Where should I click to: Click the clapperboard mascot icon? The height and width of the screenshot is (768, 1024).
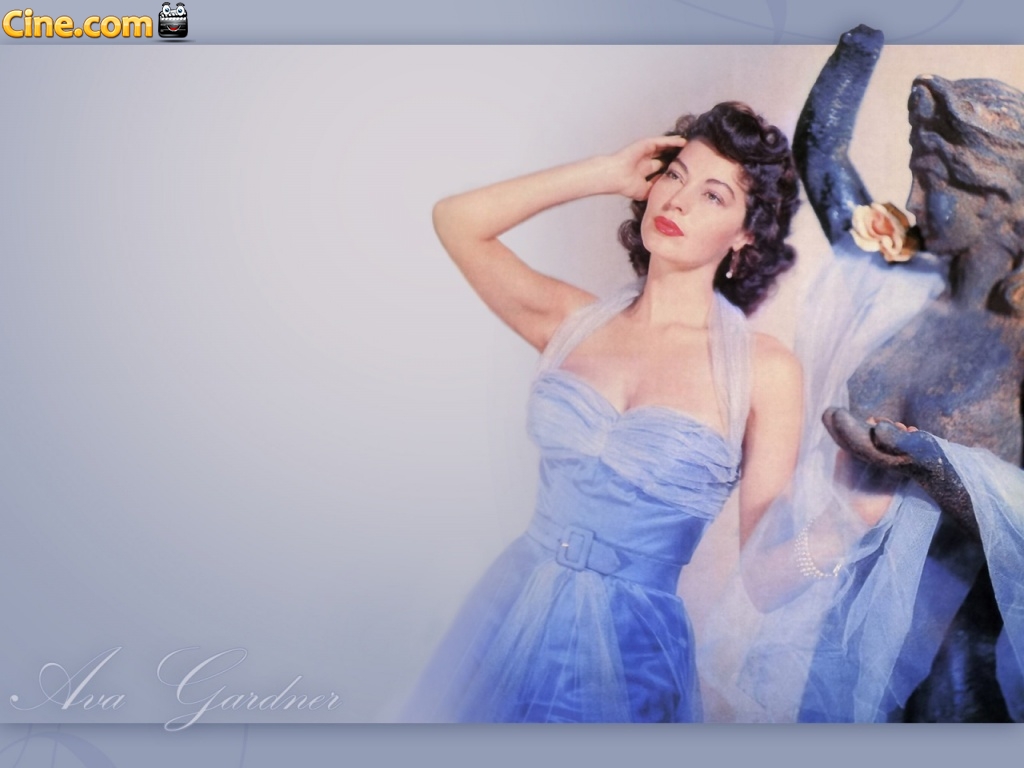[x=173, y=20]
